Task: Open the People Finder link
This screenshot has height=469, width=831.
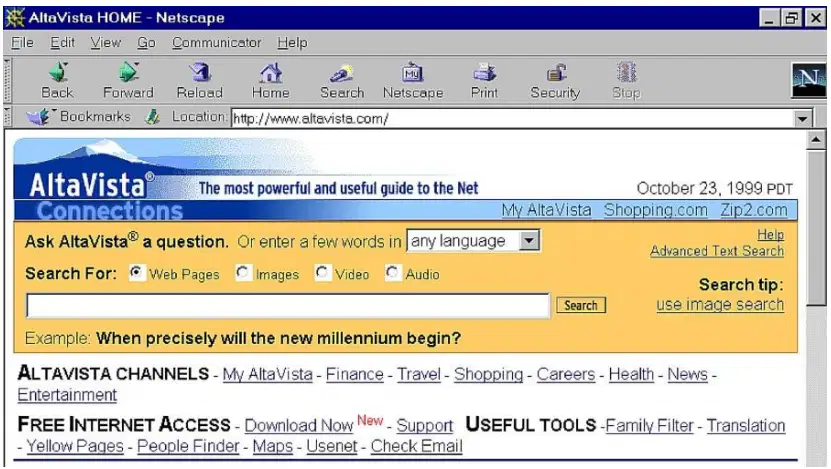Action: (188, 446)
